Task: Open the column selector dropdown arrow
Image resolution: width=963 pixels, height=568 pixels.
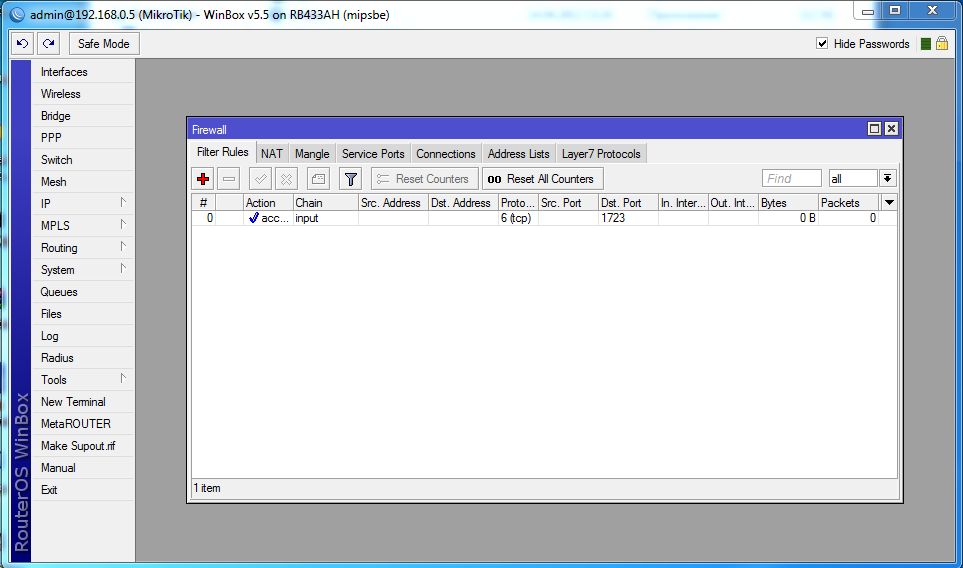Action: tap(889, 202)
